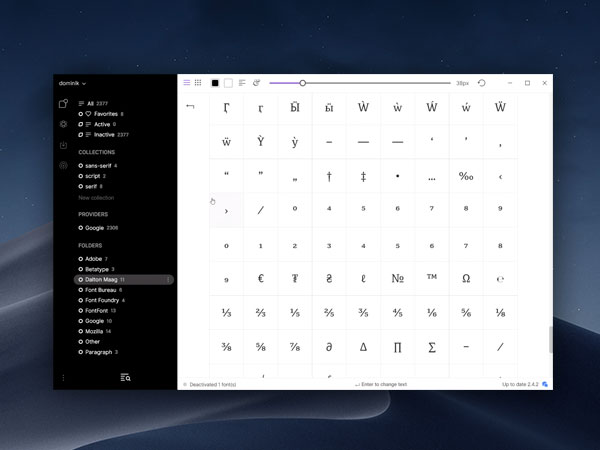600x450 pixels.
Task: Open the Paragraph folder
Action: tap(101, 352)
